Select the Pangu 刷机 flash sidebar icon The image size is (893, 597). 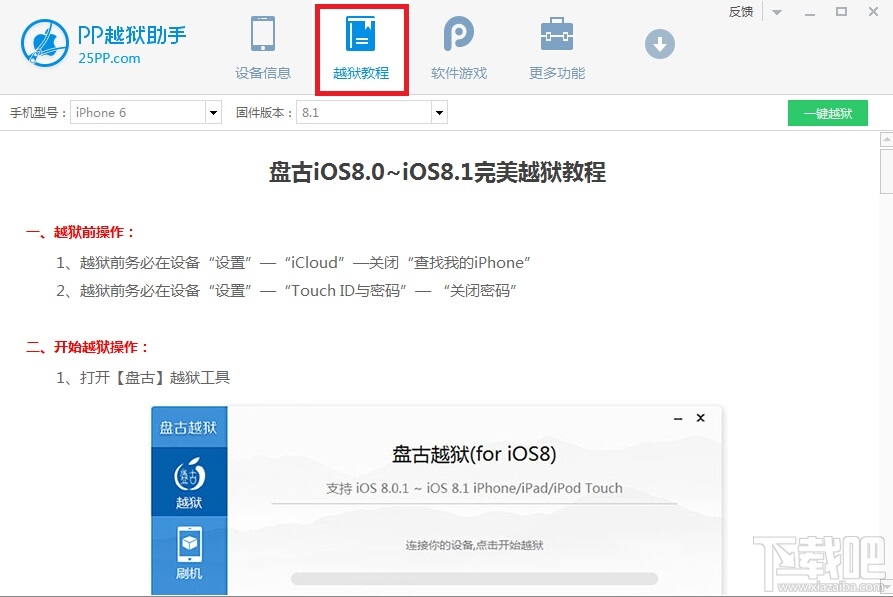pos(188,551)
